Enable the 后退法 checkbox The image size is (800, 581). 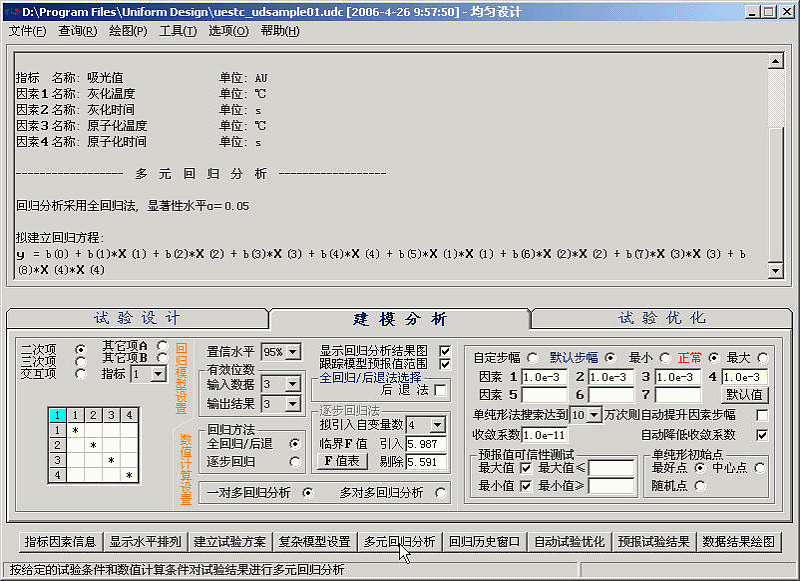click(x=440, y=390)
